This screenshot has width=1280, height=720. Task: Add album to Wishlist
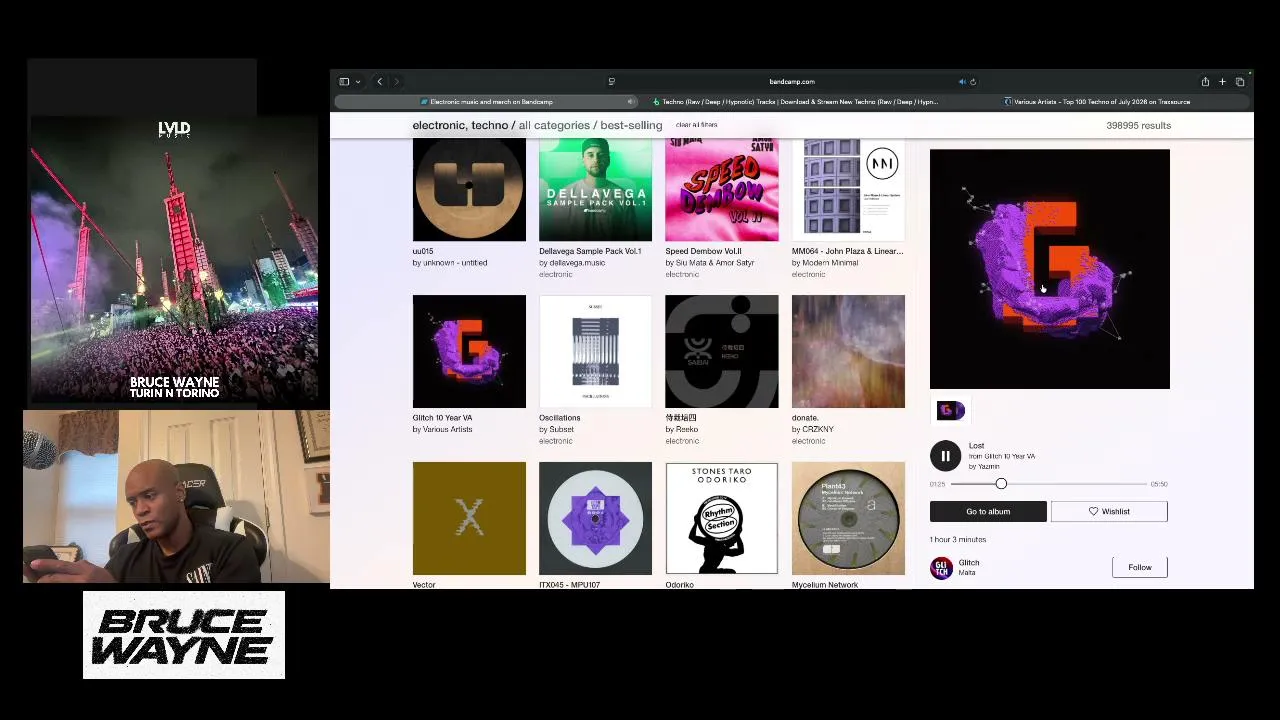click(x=1109, y=512)
